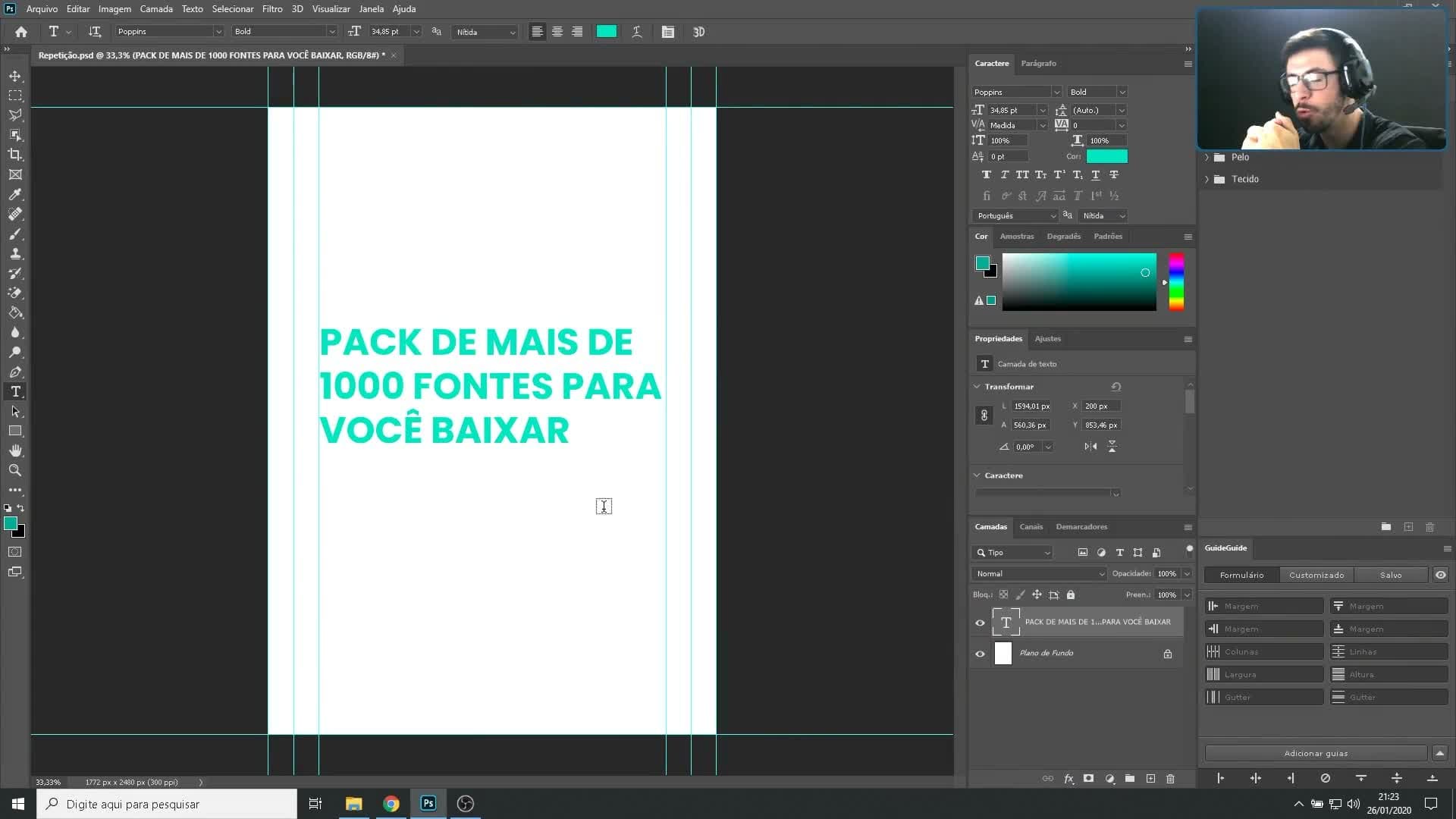The height and width of the screenshot is (819, 1456).
Task: Select the Pen tool
Action: pos(15,372)
